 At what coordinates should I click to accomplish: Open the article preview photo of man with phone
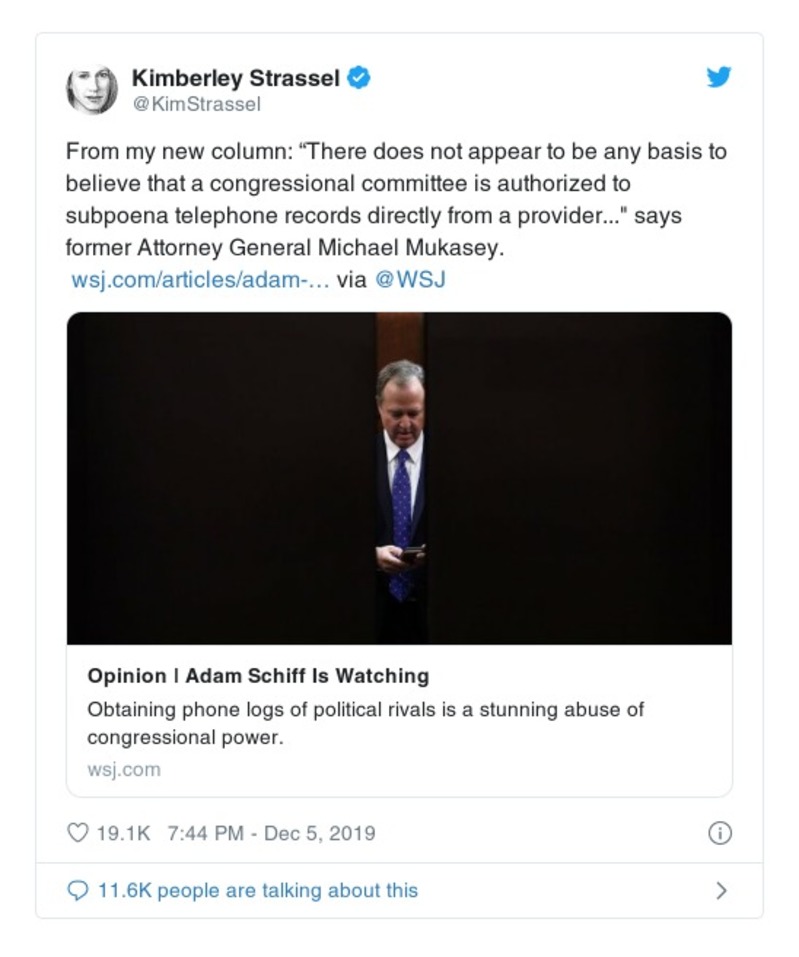click(x=399, y=478)
